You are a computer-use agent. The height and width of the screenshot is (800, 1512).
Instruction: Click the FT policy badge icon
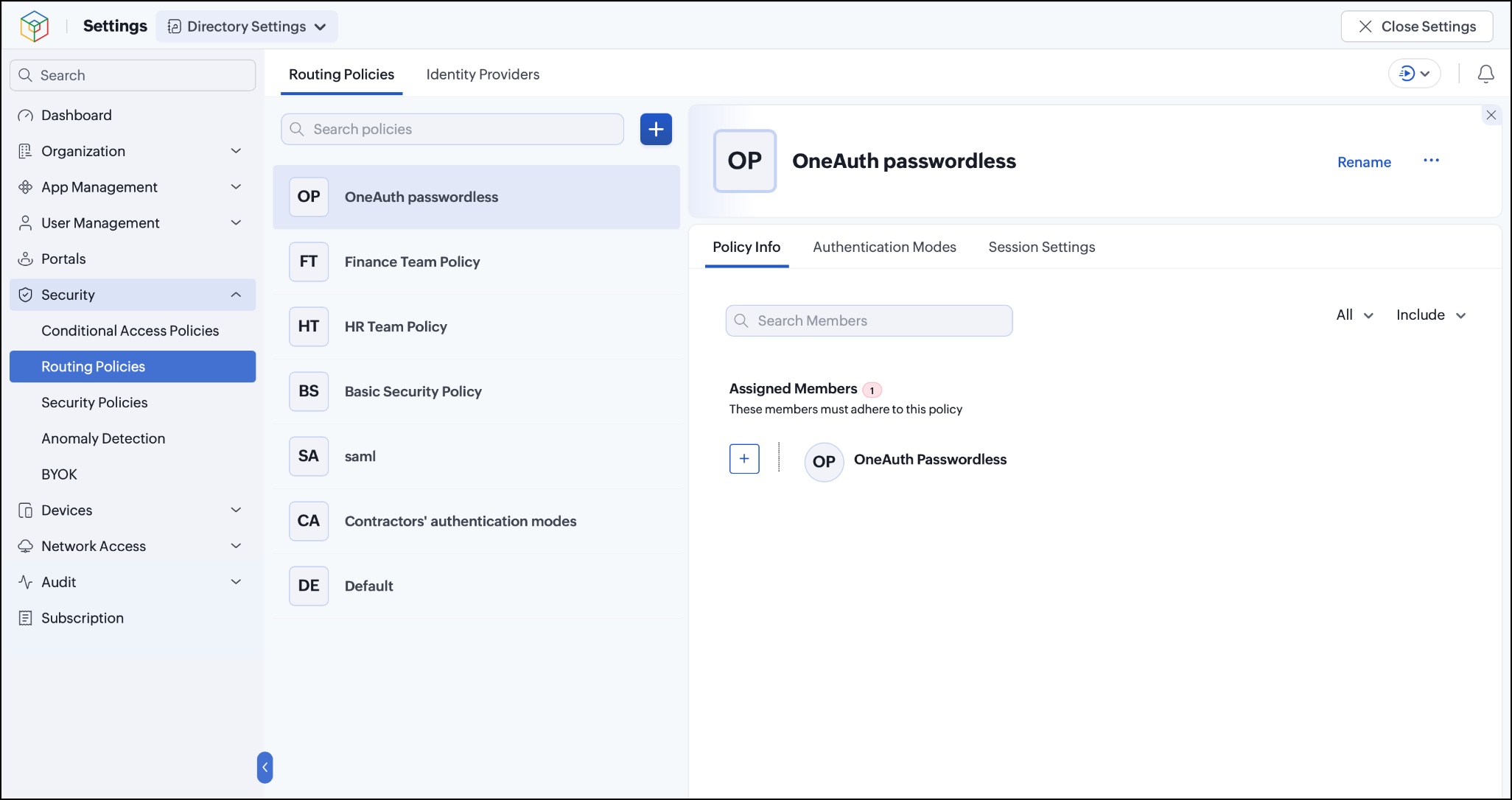309,262
